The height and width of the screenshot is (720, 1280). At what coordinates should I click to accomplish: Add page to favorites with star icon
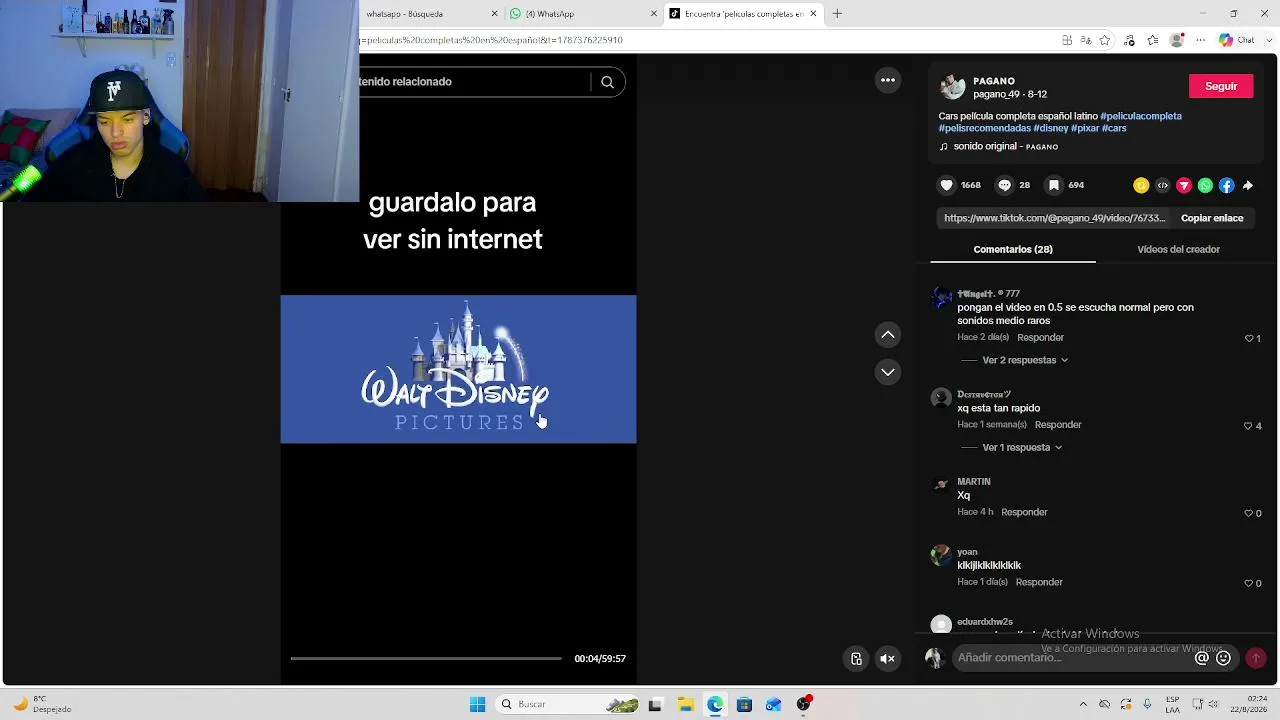1104,40
